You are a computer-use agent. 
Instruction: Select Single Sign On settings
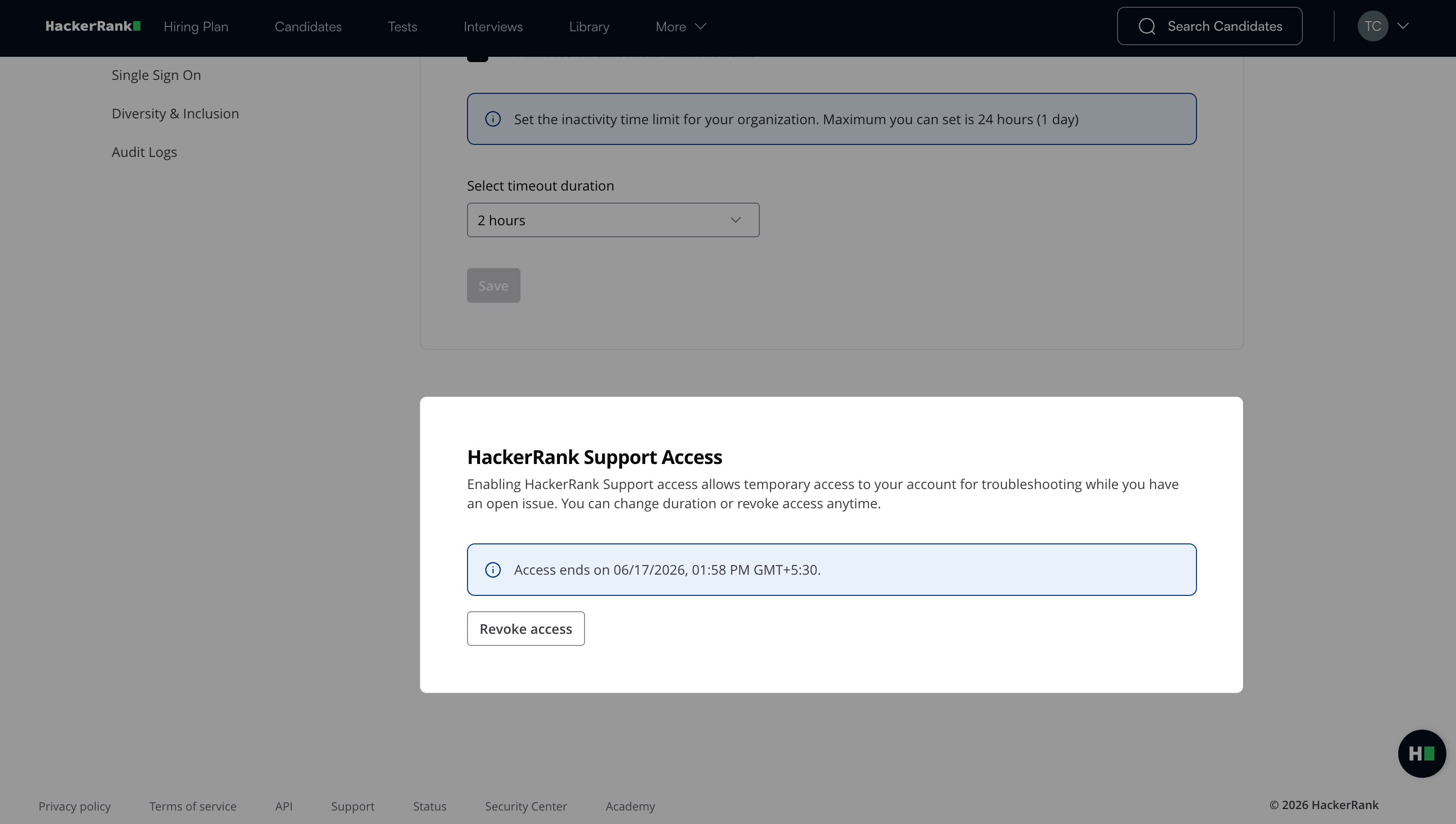point(156,75)
